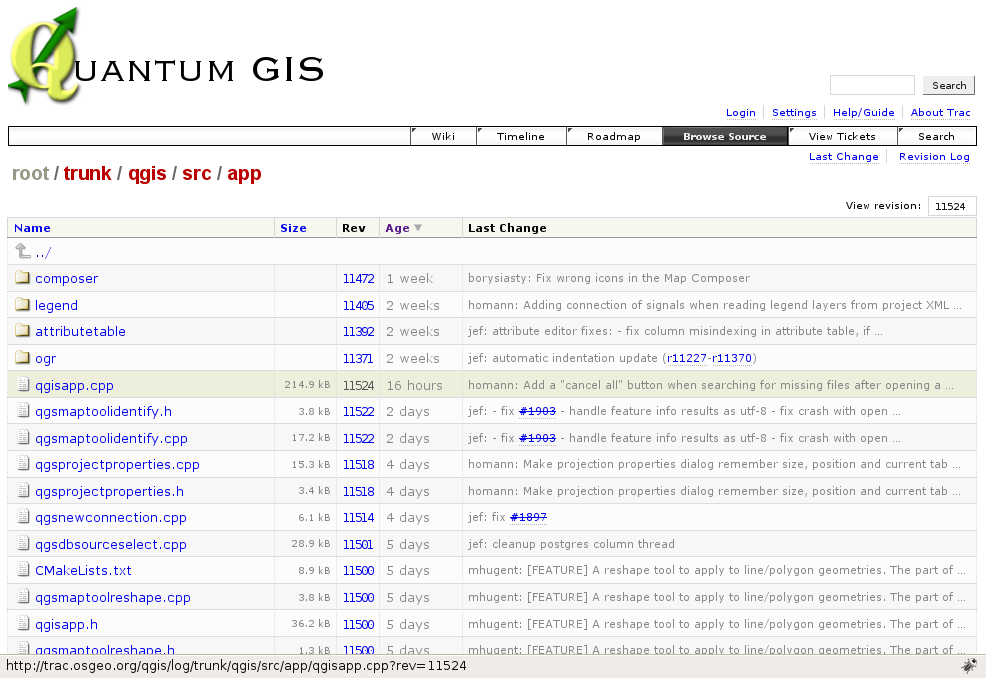Open the legend folder link
The width and height of the screenshot is (986, 678).
57,305
